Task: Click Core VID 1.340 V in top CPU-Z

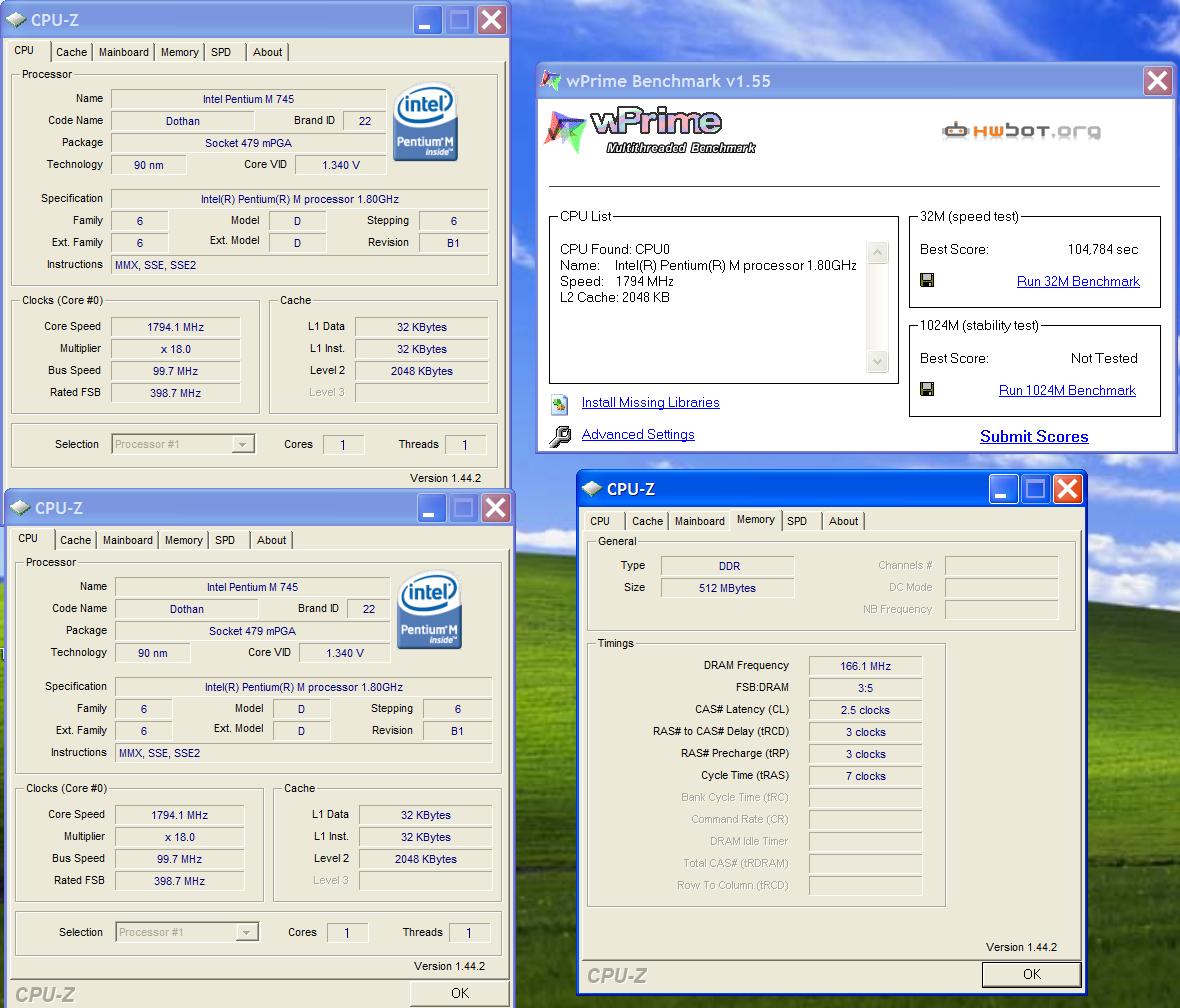Action: [x=341, y=165]
